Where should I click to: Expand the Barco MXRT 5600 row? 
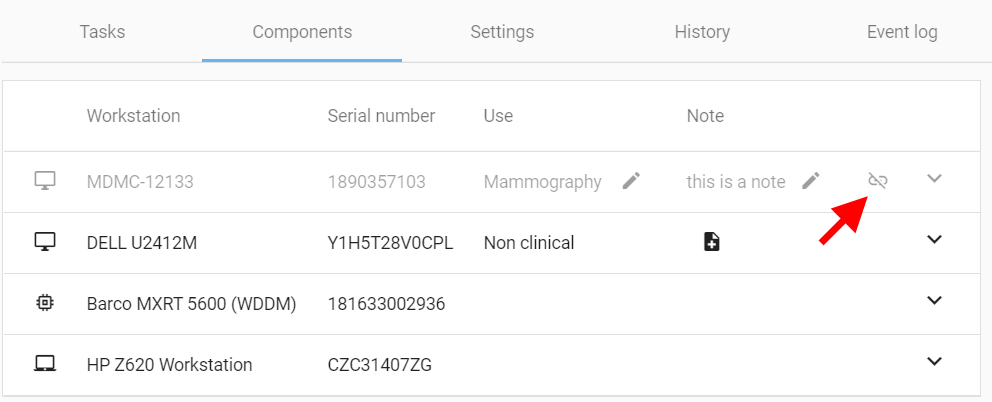(934, 300)
